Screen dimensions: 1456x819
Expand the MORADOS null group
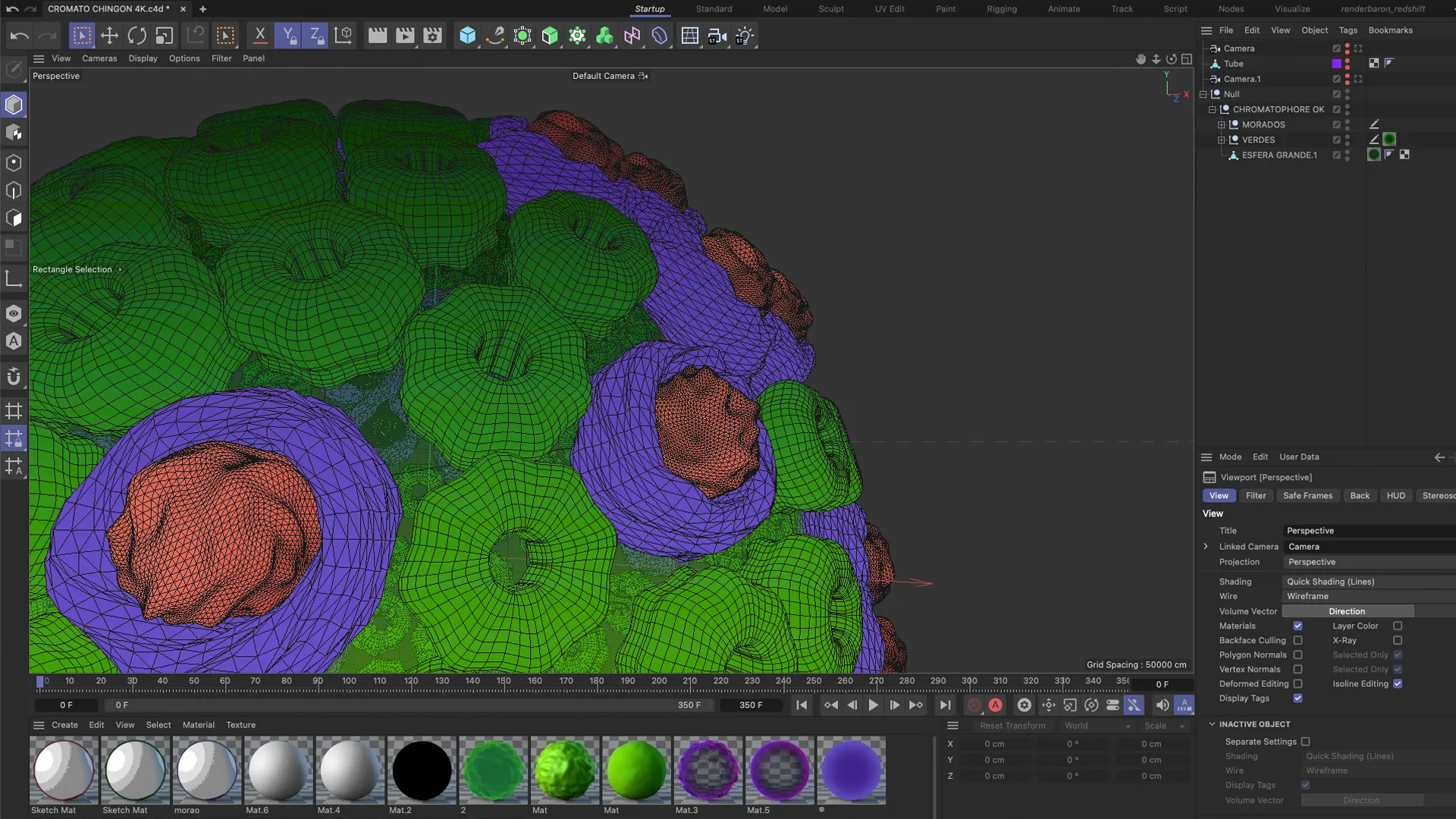coord(1221,125)
